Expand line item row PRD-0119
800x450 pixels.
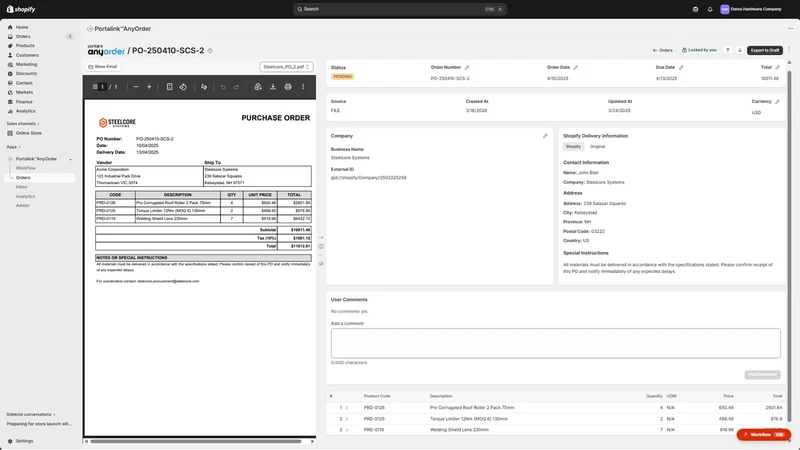(346, 430)
